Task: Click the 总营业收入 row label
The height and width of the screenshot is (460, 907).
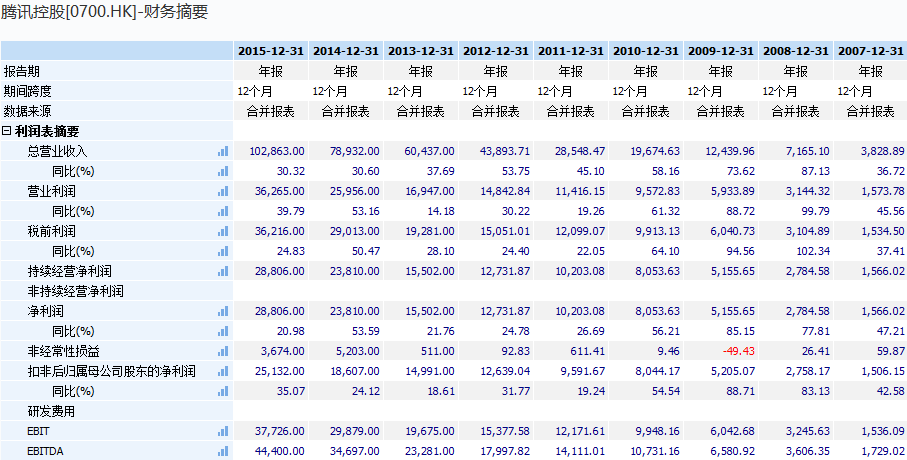Action: [x=58, y=152]
